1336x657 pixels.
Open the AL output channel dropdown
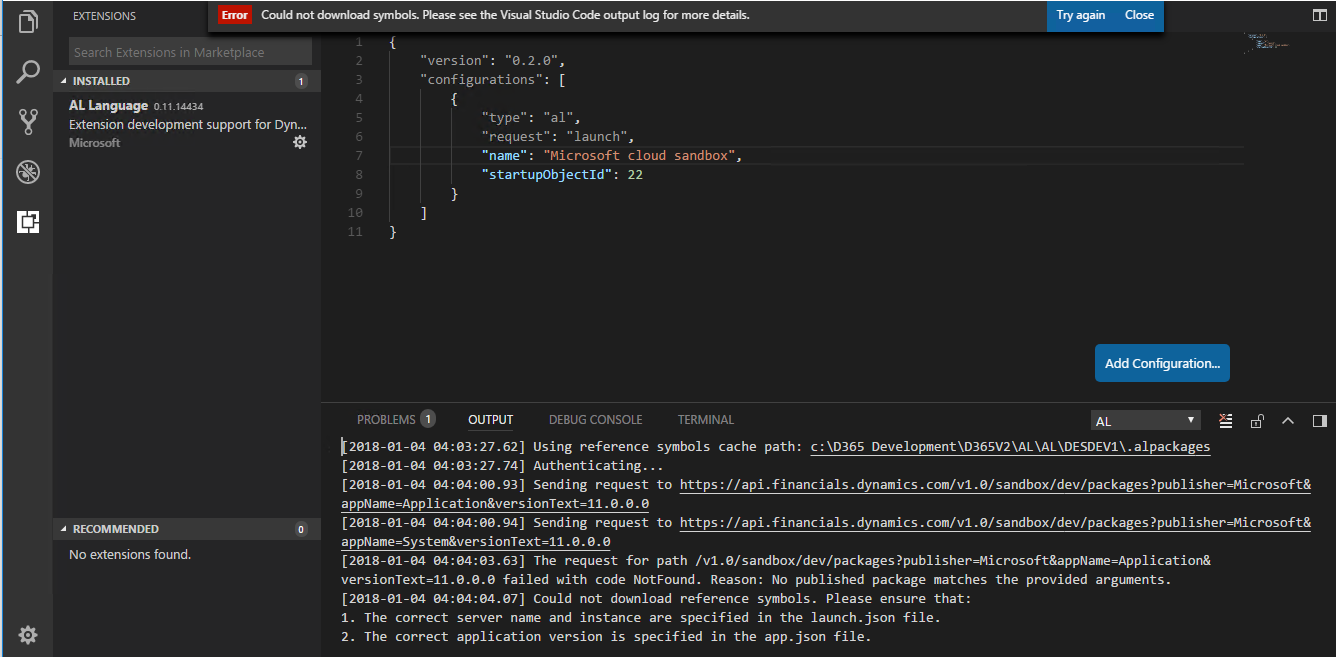[x=1145, y=419]
